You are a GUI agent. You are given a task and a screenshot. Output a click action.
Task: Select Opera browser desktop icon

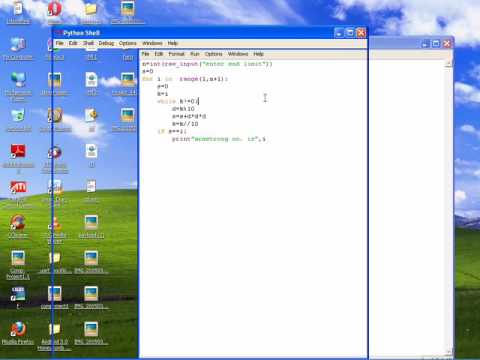(54, 12)
